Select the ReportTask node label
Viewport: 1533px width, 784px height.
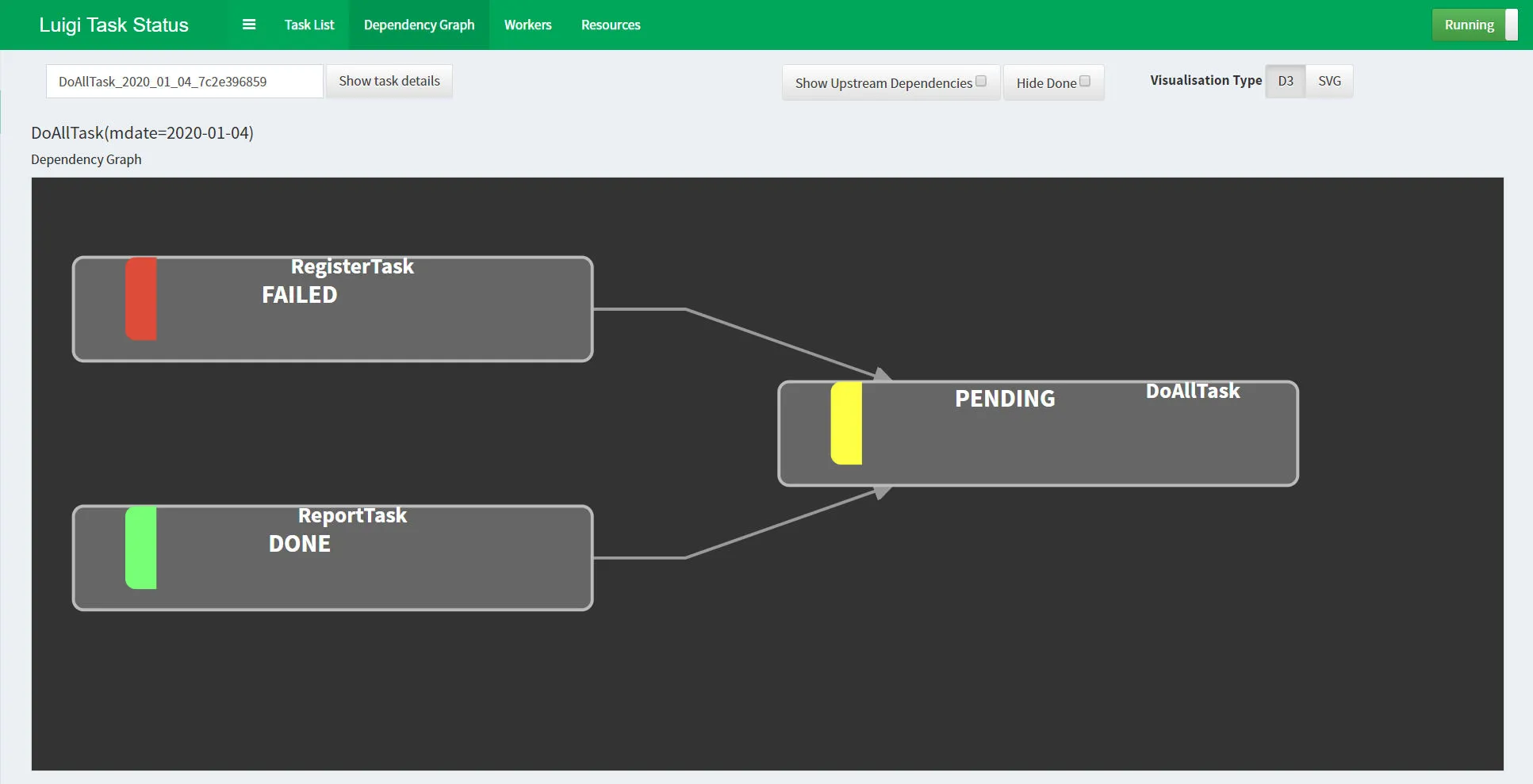tap(352, 515)
